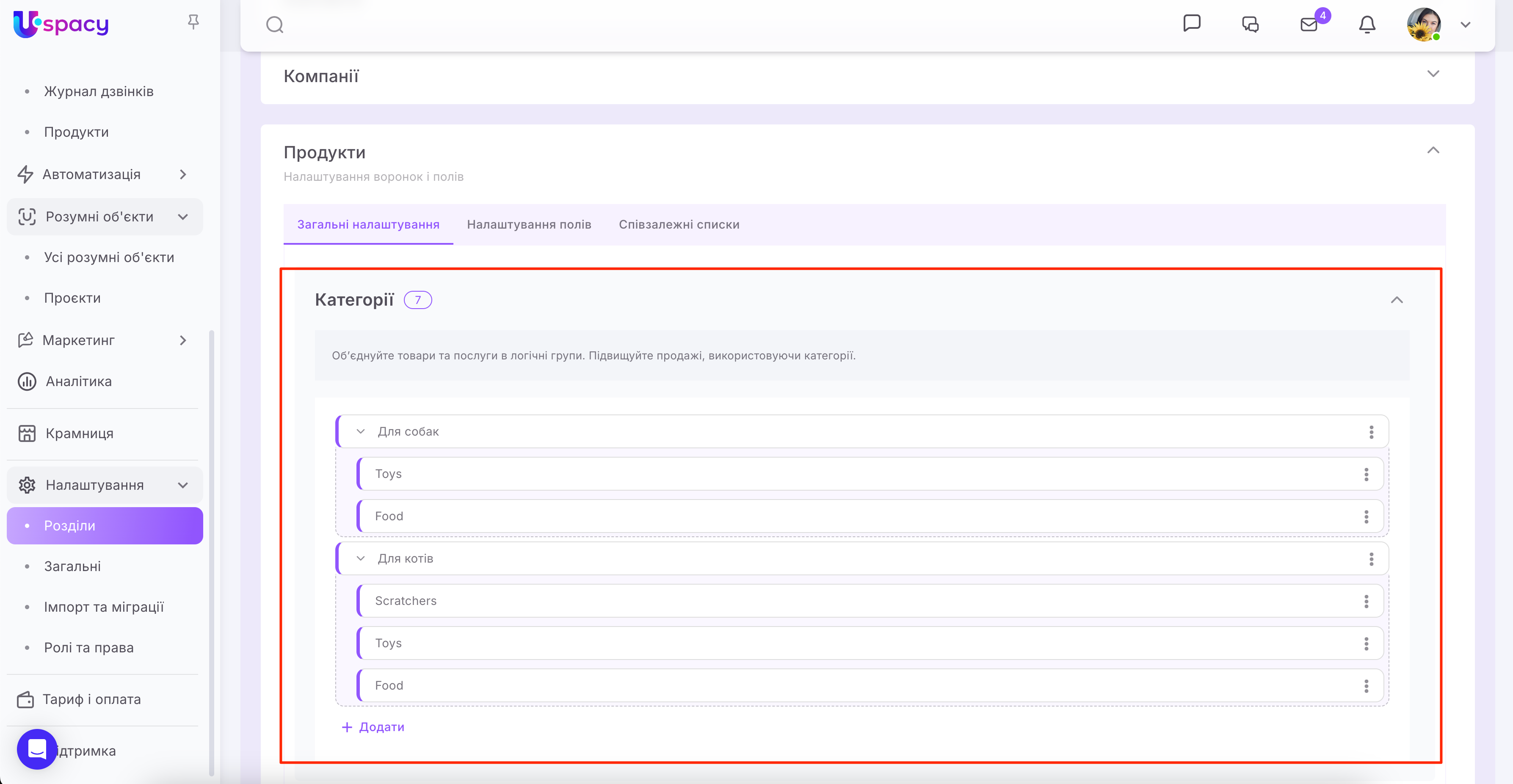Open the email inbox with badge
The width and height of the screenshot is (1513, 784).
[x=1309, y=24]
